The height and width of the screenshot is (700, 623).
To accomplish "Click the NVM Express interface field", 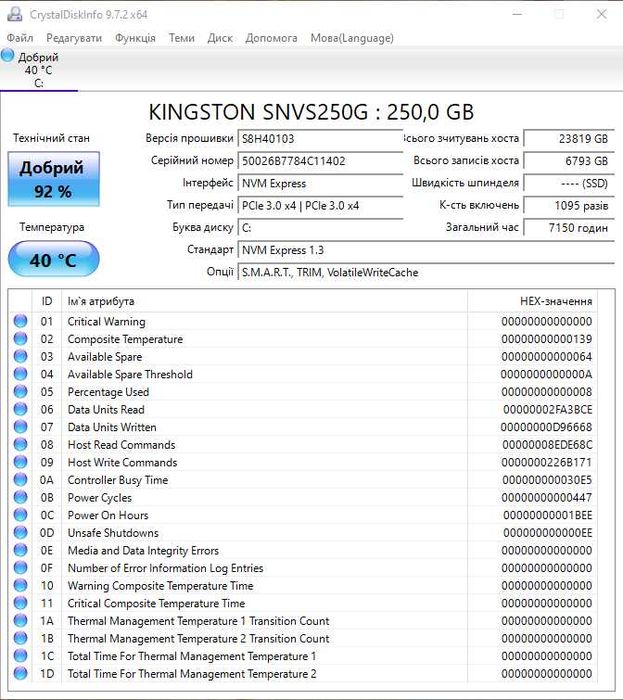I will [320, 183].
